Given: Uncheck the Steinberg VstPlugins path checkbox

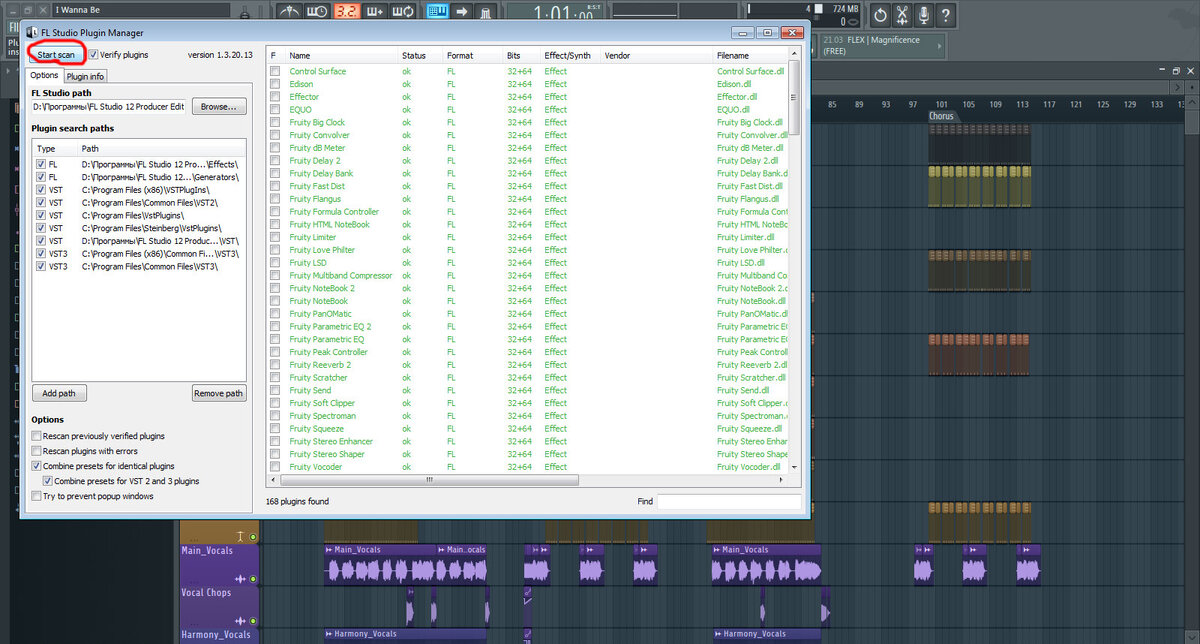Looking at the screenshot, I should [41, 228].
